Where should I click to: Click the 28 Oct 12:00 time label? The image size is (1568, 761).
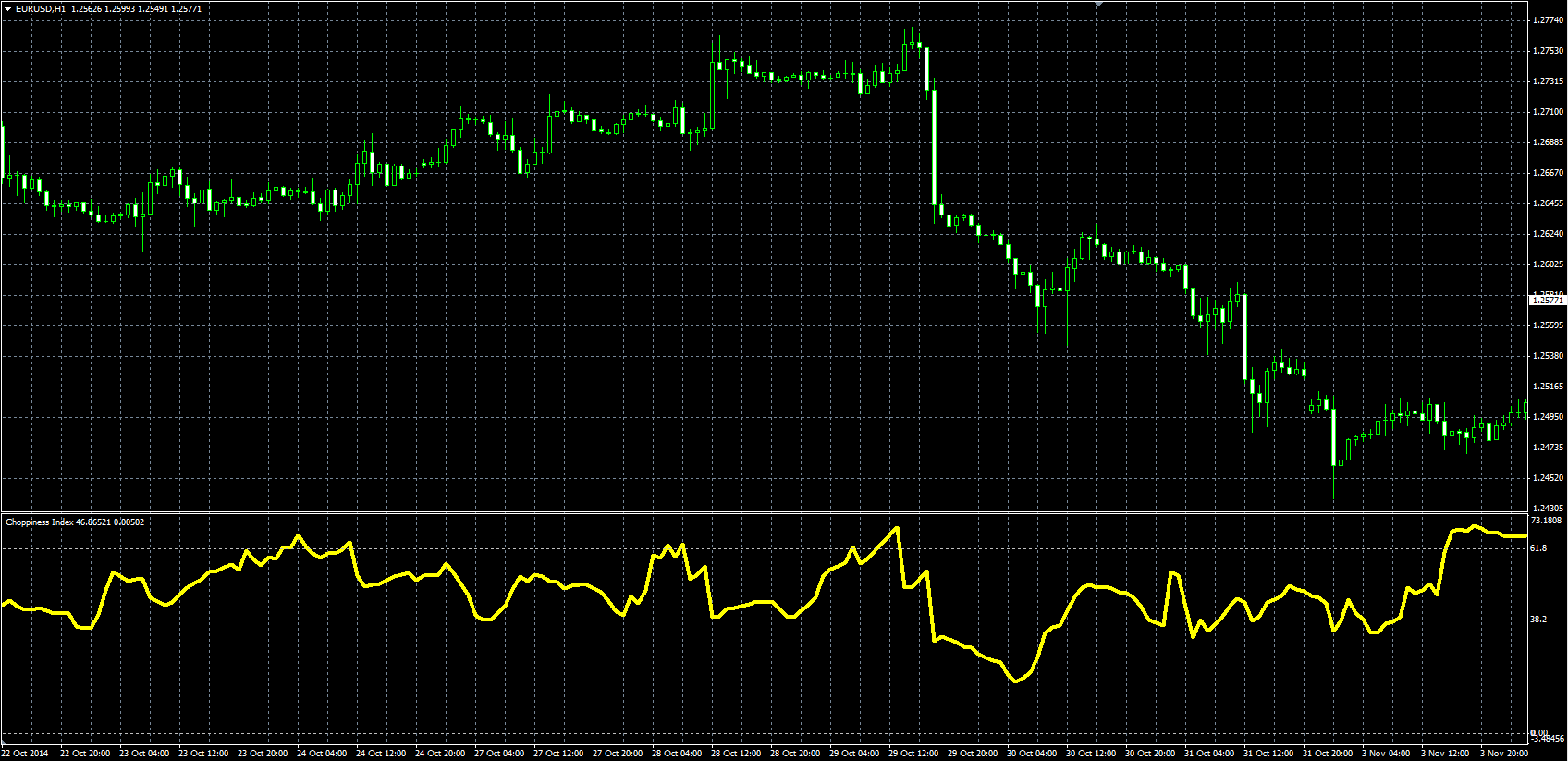tap(736, 754)
